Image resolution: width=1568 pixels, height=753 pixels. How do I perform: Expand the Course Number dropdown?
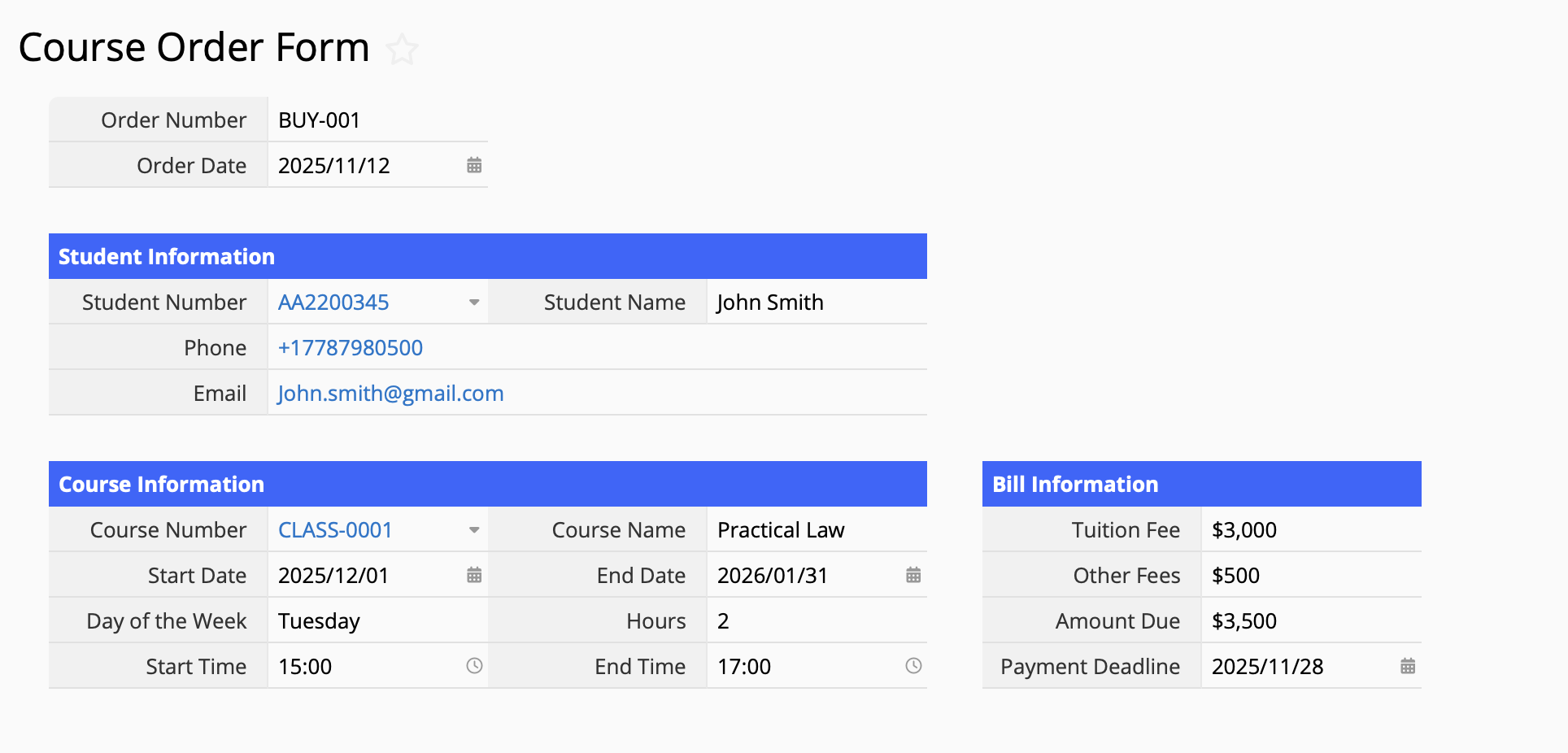click(x=474, y=530)
